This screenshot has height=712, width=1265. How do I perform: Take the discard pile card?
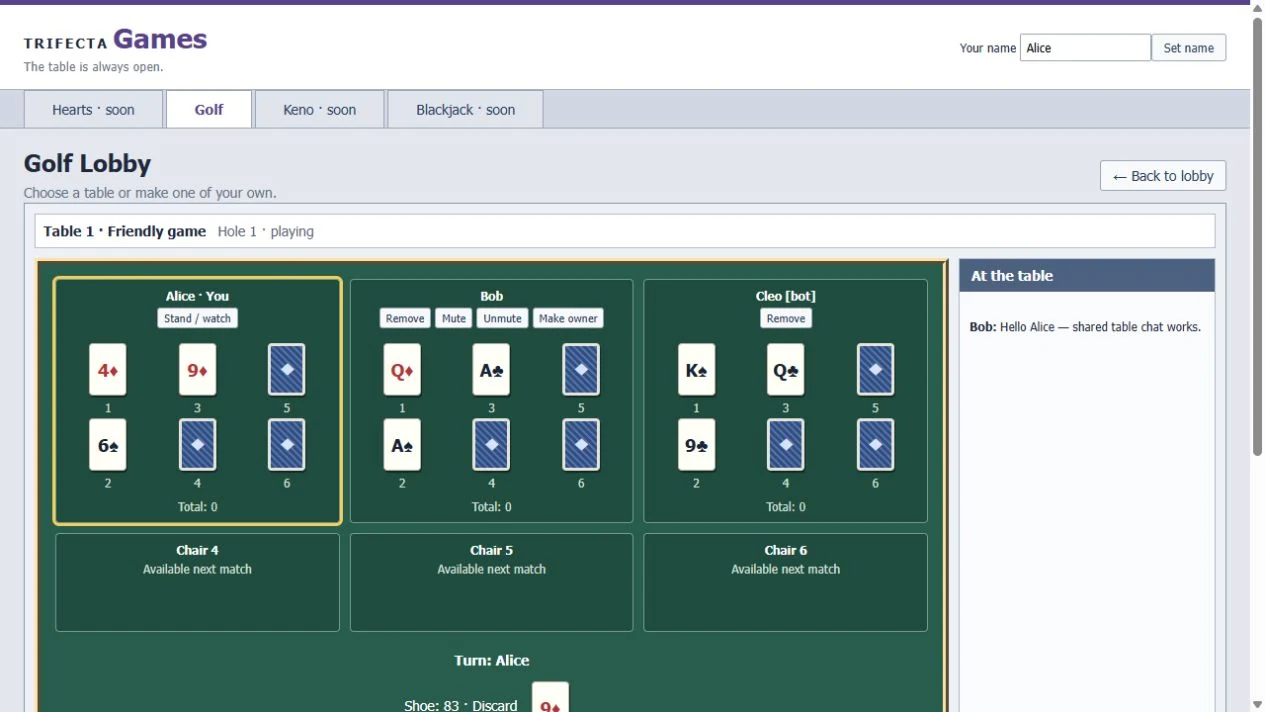[x=550, y=697]
